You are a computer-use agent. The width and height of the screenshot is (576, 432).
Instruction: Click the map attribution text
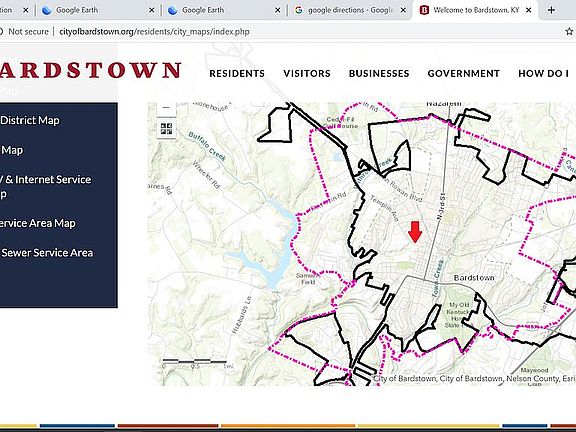(x=474, y=379)
